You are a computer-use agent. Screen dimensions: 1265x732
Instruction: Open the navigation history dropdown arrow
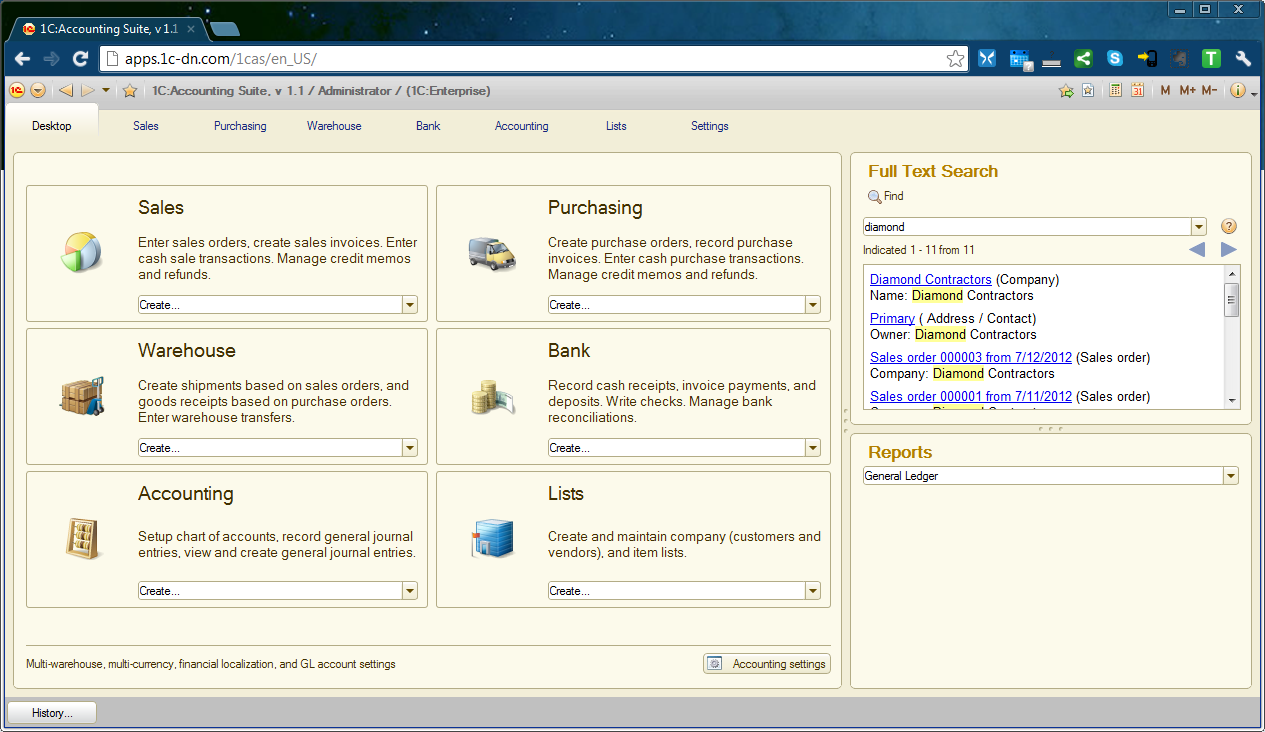point(106,91)
